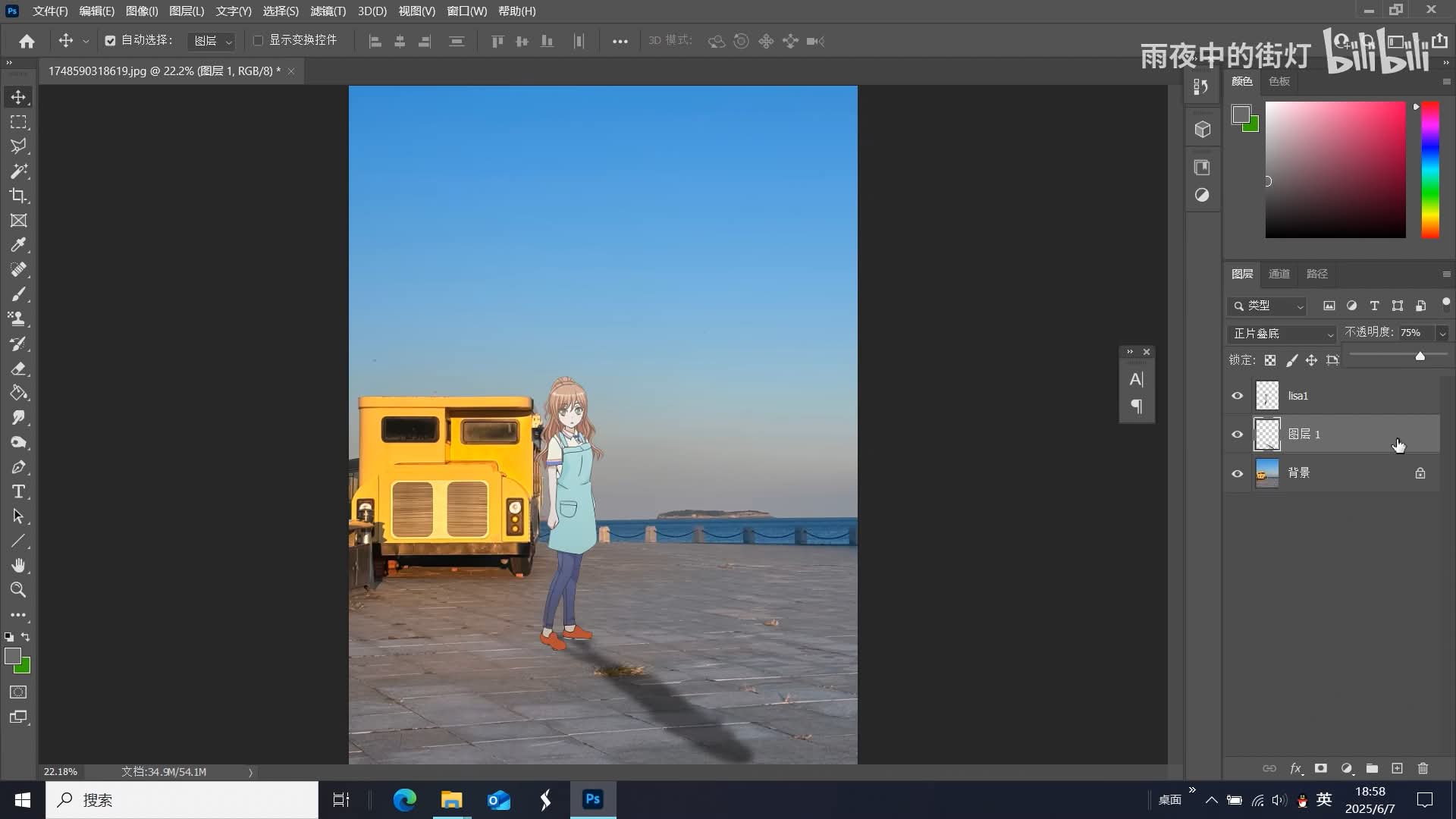Select the Horizontal Type tool
Viewport: 1456px width, 819px height.
[18, 491]
